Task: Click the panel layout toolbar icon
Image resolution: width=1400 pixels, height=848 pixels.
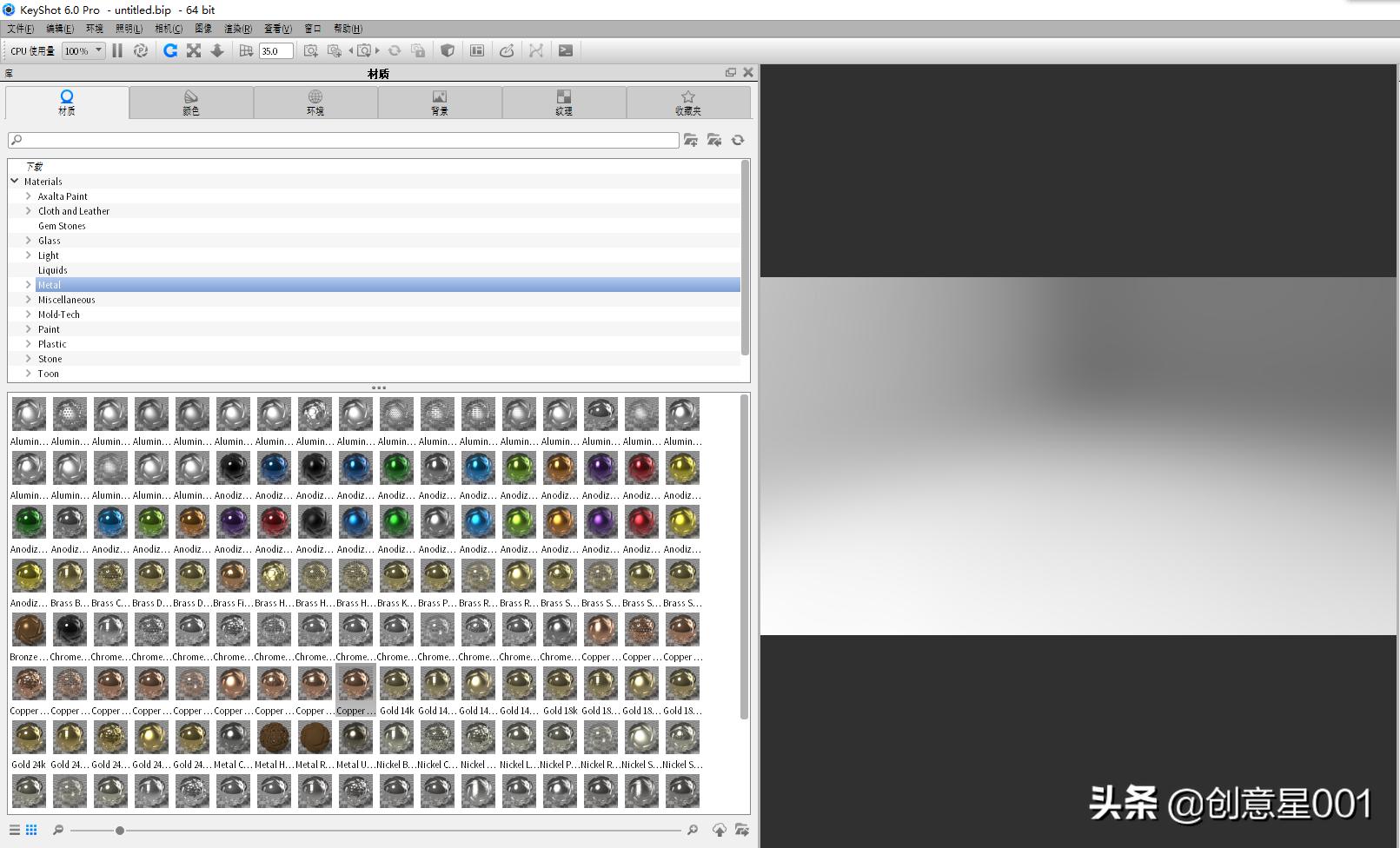Action: pos(477,50)
